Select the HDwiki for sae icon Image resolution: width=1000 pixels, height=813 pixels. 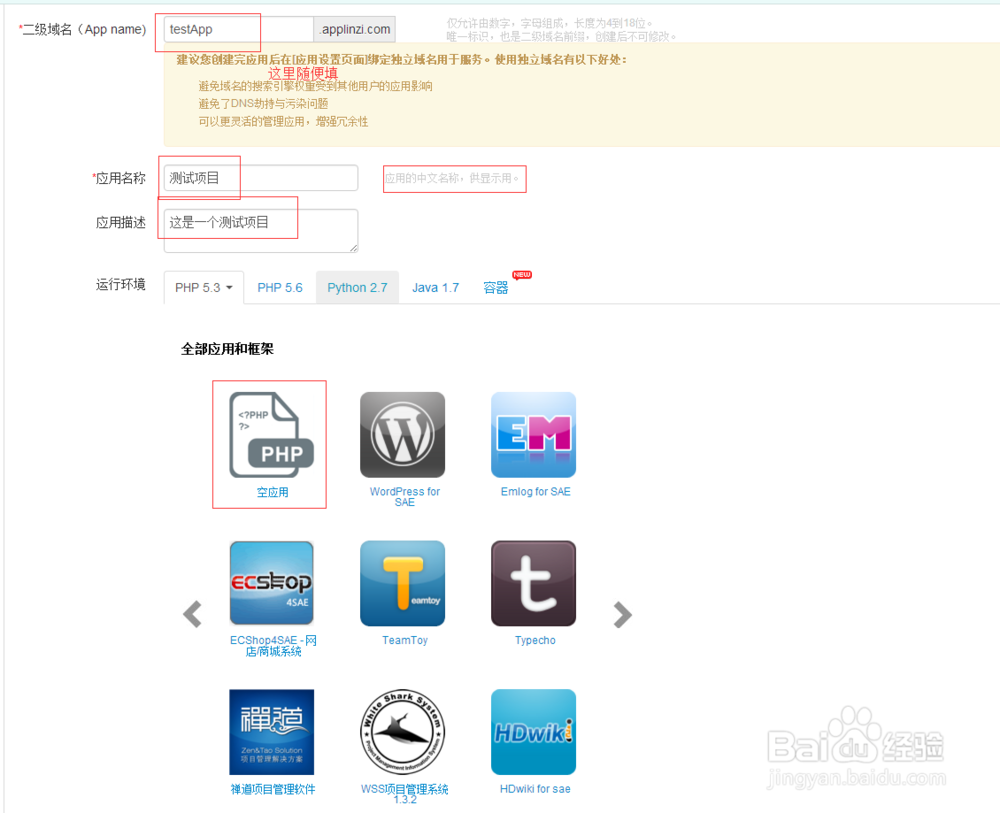point(533,732)
